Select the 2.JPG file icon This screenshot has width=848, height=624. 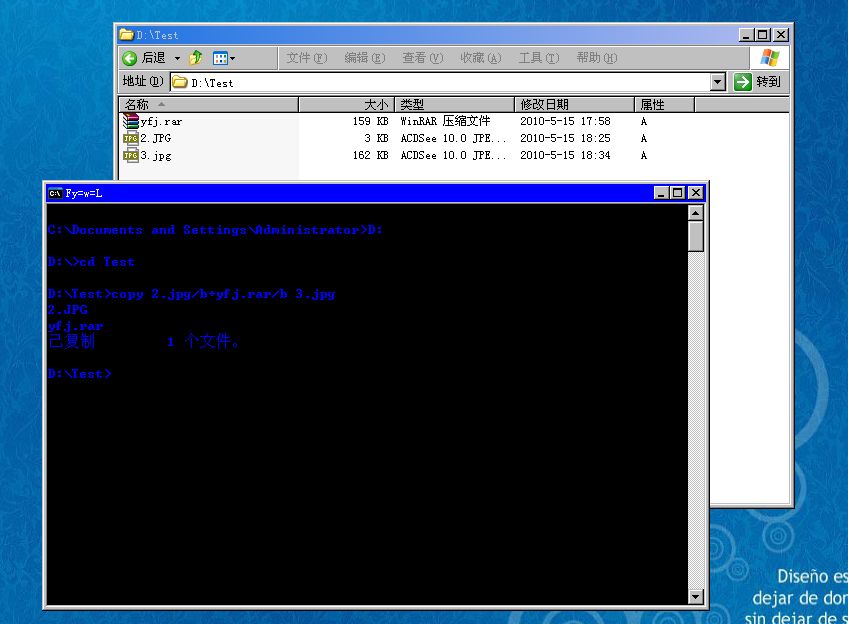131,138
